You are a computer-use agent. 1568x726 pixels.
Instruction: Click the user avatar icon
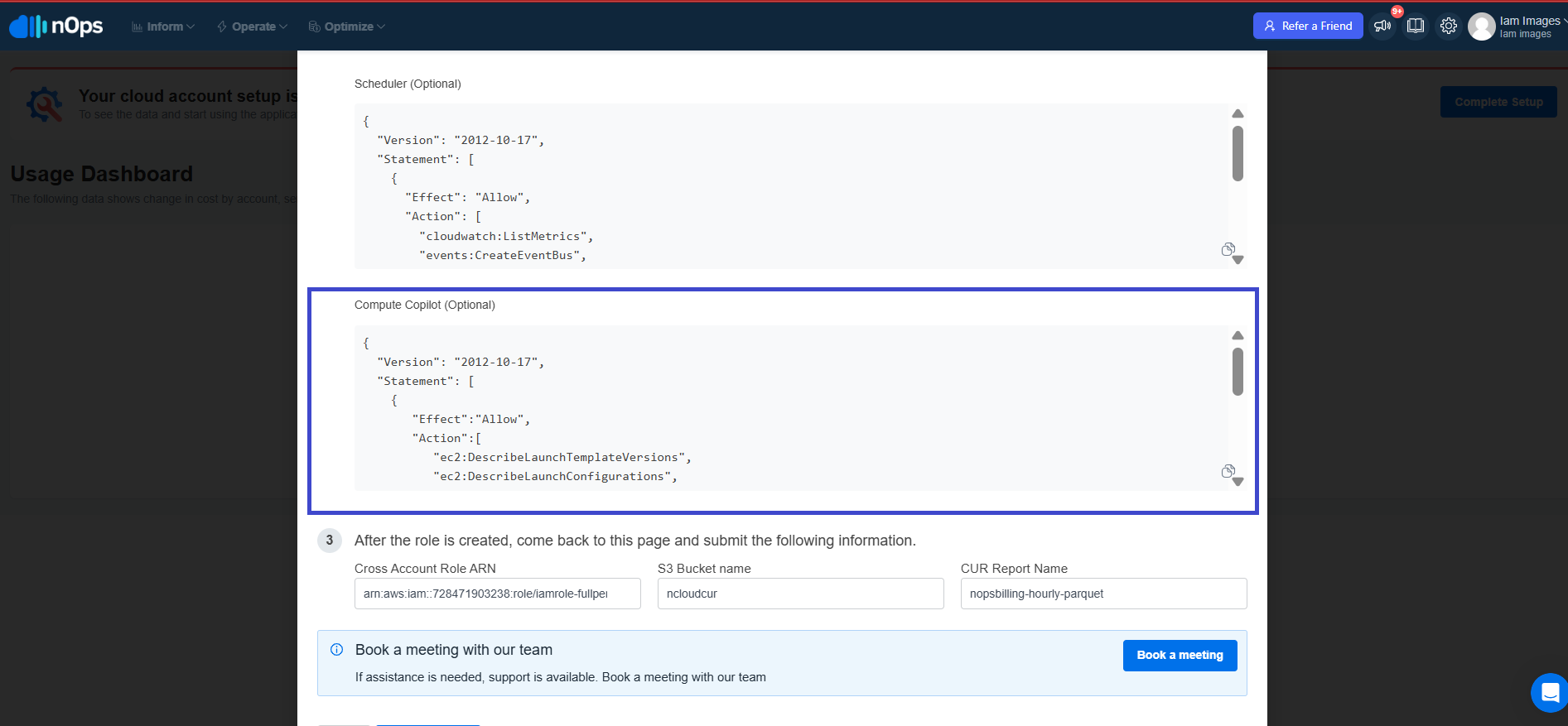[x=1482, y=26]
